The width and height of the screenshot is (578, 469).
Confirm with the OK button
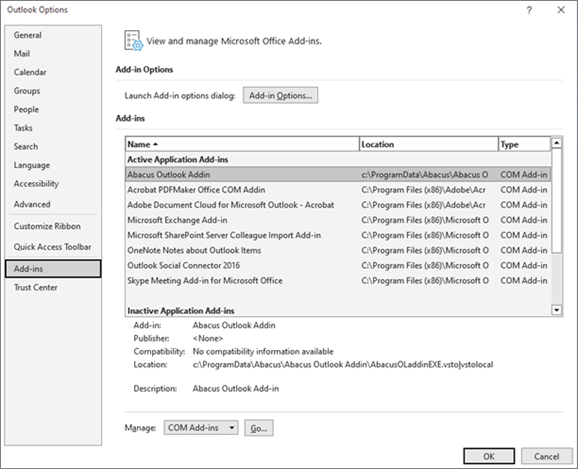click(x=489, y=456)
